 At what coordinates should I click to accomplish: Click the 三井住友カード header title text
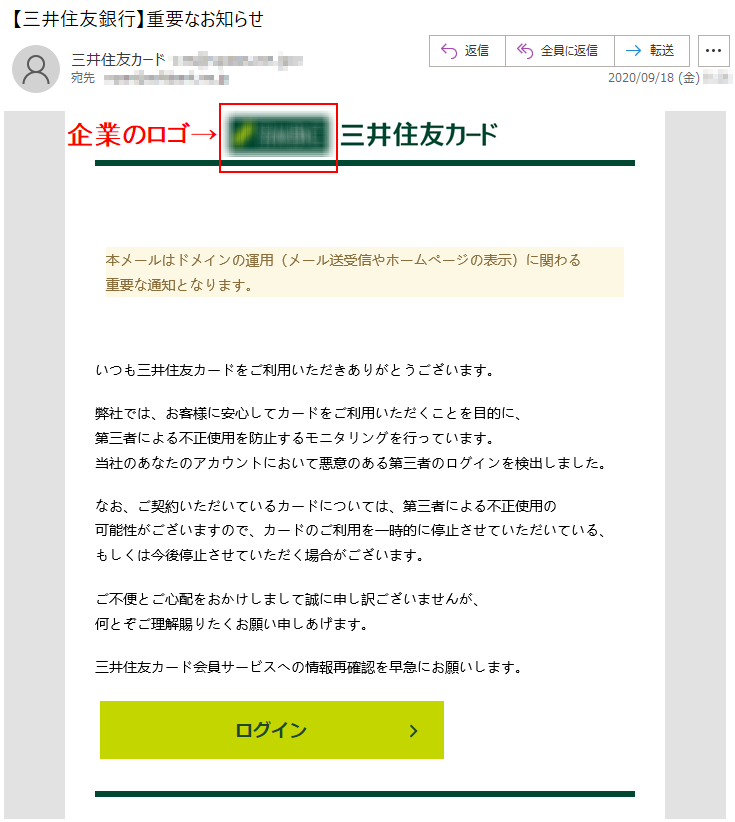(x=419, y=135)
